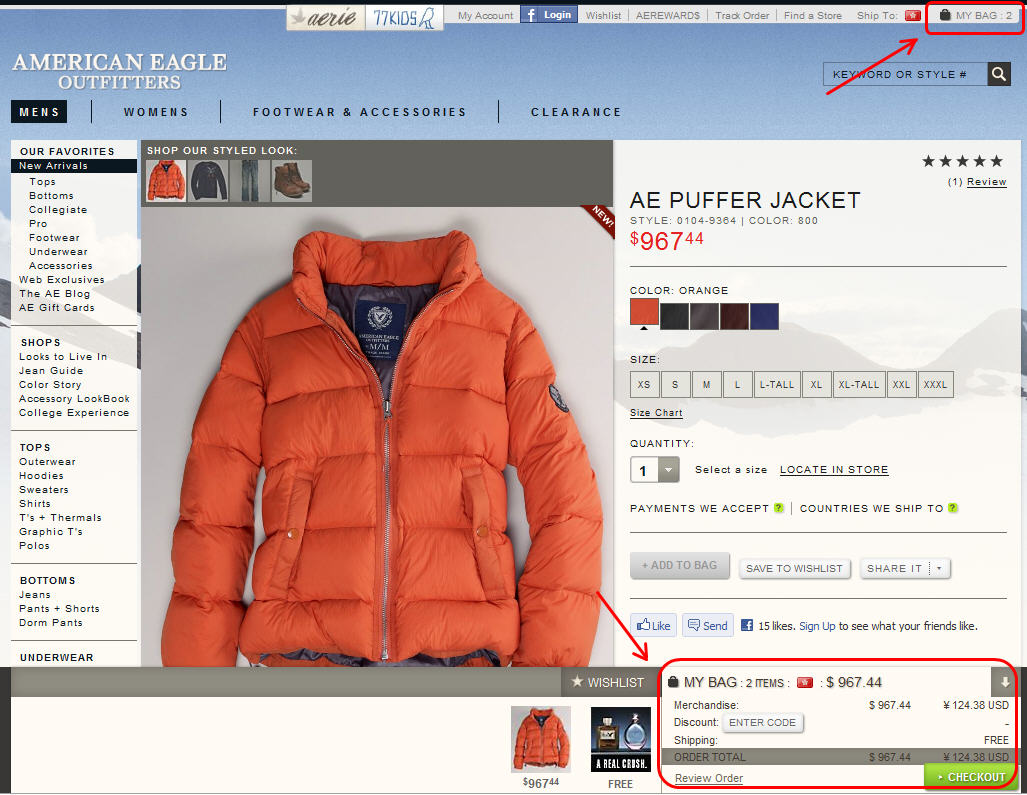Viewport: 1027px width, 795px height.
Task: Open AE Gift Cards in sidebar
Action: pyautogui.click(x=56, y=307)
